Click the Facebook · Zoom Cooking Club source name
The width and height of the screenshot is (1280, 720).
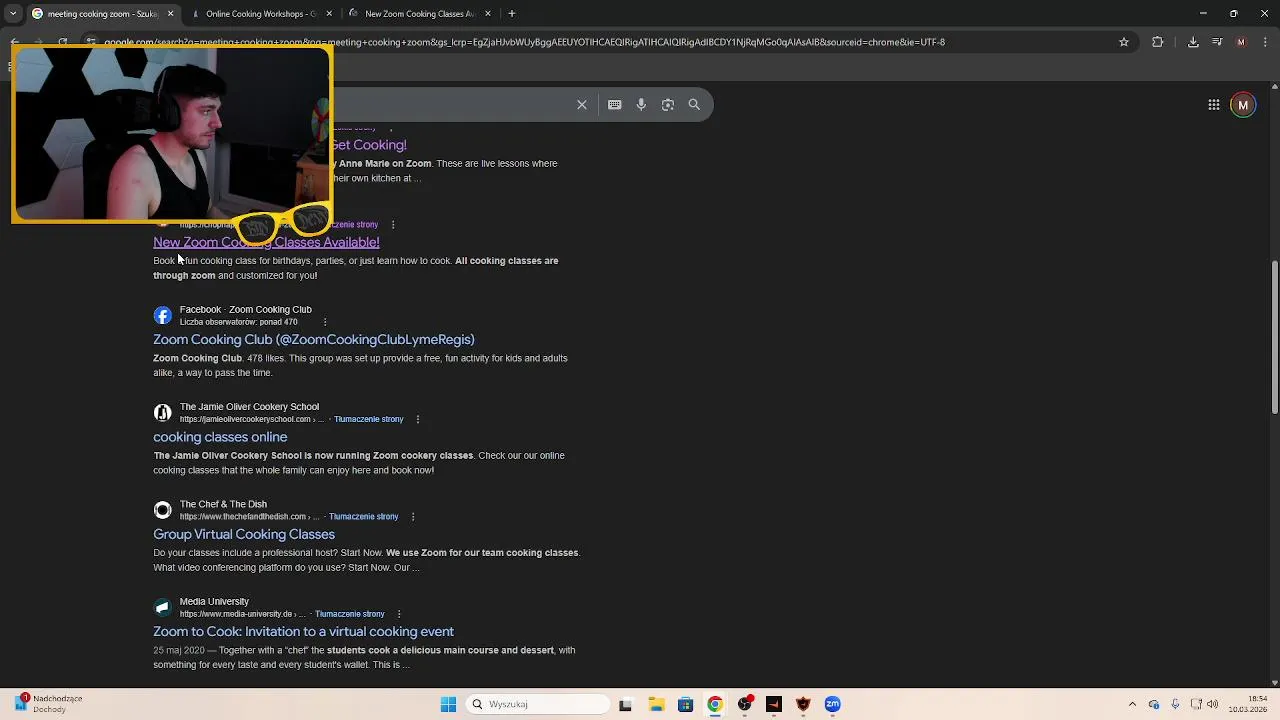(x=245, y=310)
